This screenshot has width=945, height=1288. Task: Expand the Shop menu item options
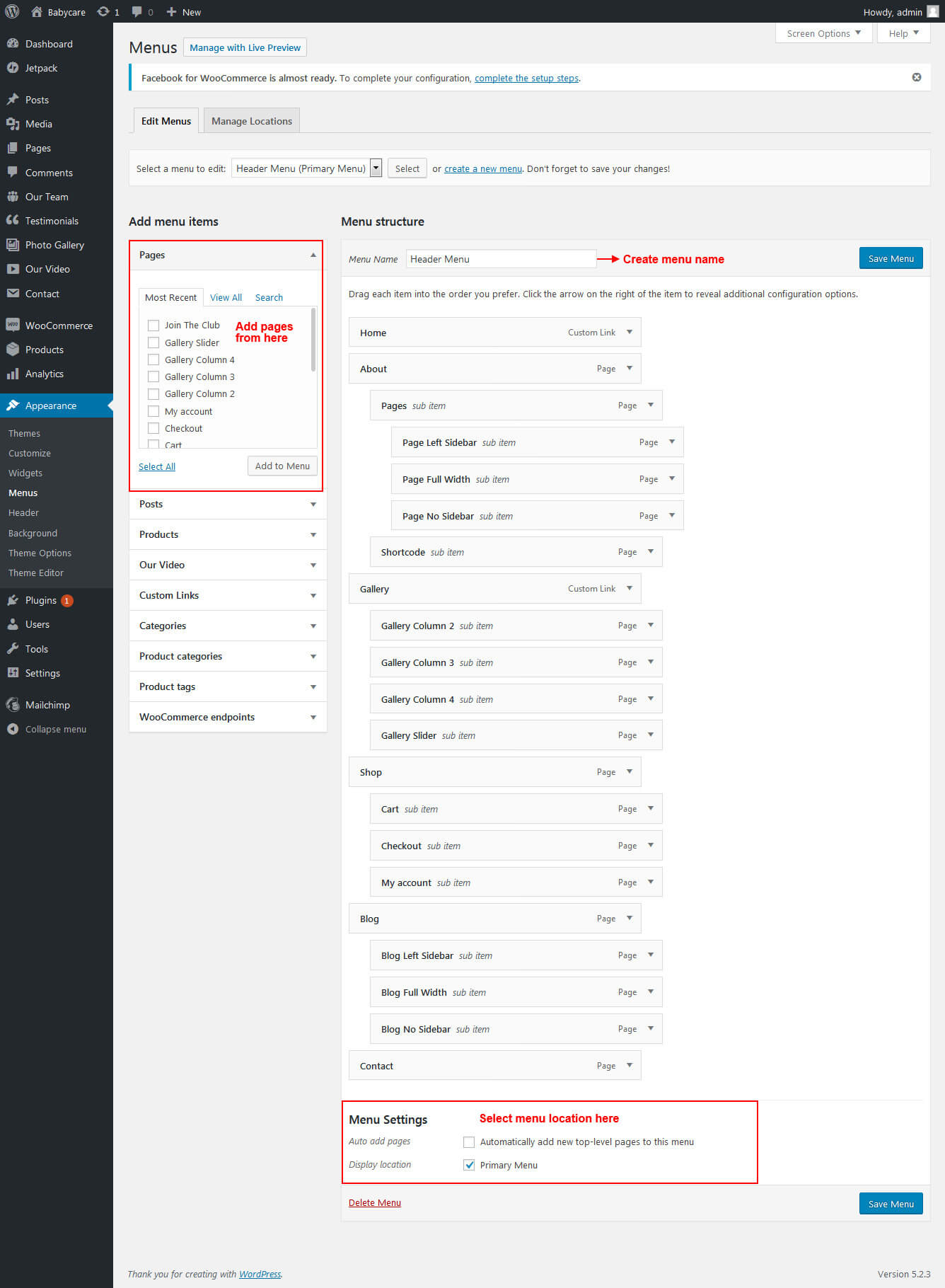coord(630,771)
